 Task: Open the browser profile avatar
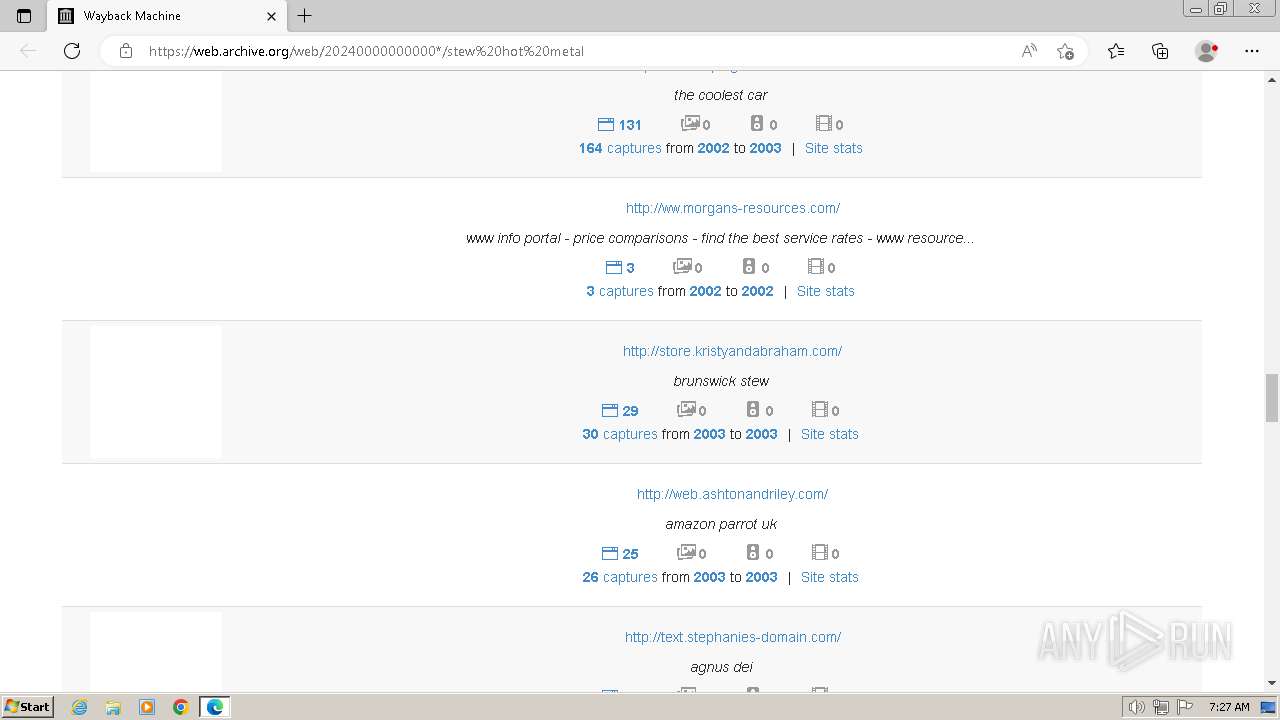pos(1206,51)
